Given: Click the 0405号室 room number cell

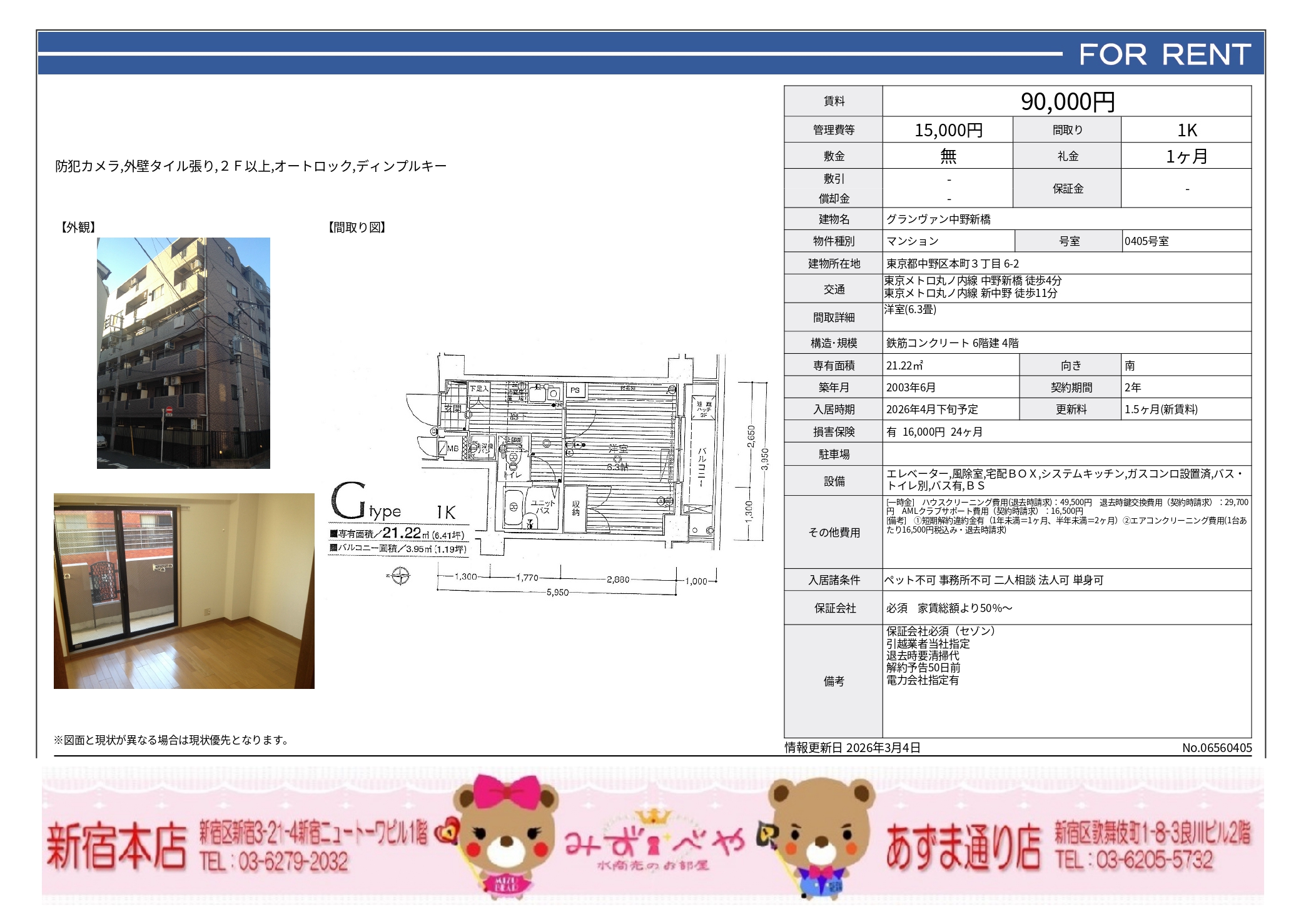Looking at the screenshot, I should 1147,241.
